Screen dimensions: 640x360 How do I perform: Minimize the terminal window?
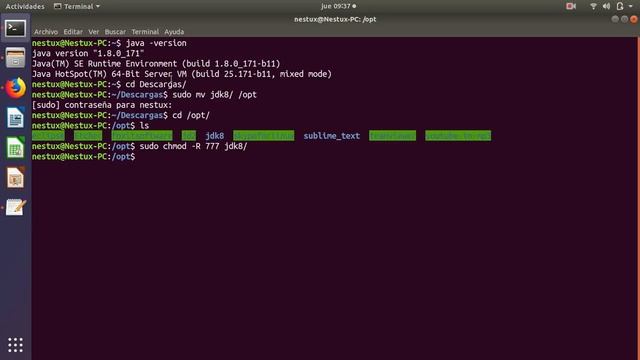coord(615,19)
